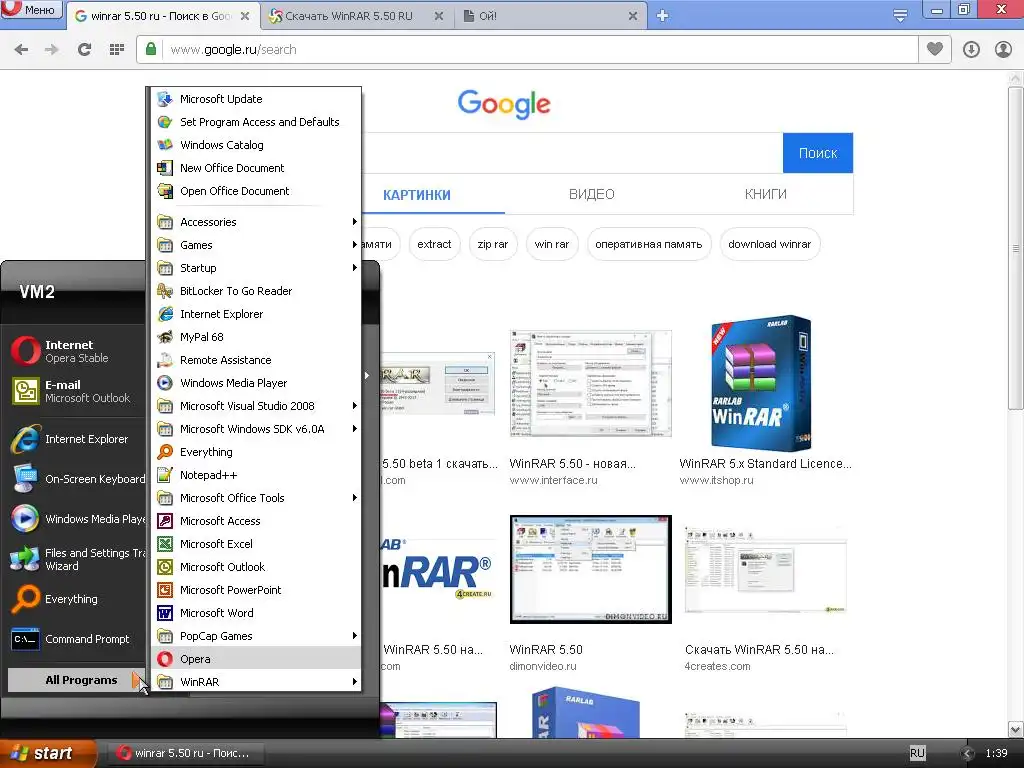
Task: Click the download winrar suggestion chip
Action: (x=769, y=244)
